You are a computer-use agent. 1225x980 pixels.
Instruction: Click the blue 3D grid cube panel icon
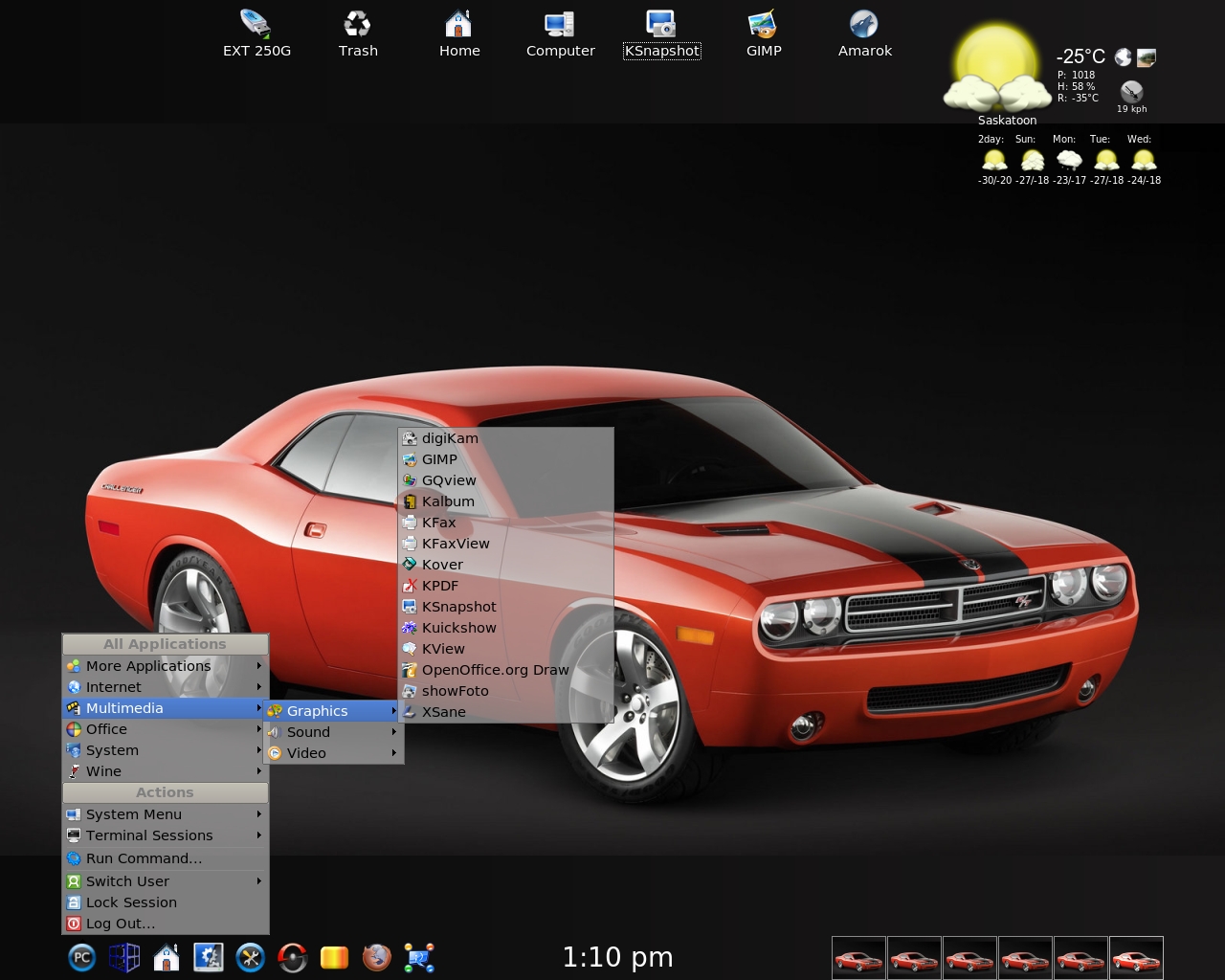124,957
